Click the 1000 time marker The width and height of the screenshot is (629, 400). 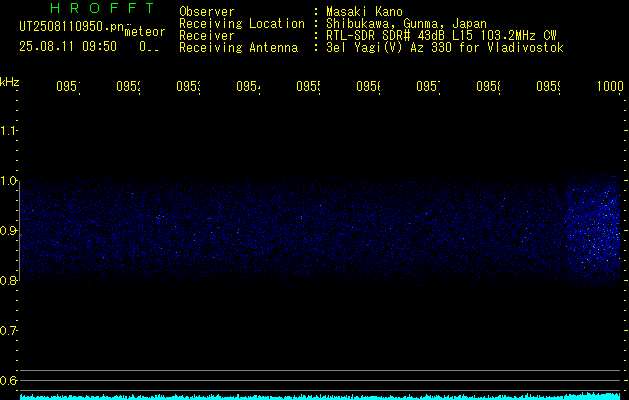[x=610, y=86]
